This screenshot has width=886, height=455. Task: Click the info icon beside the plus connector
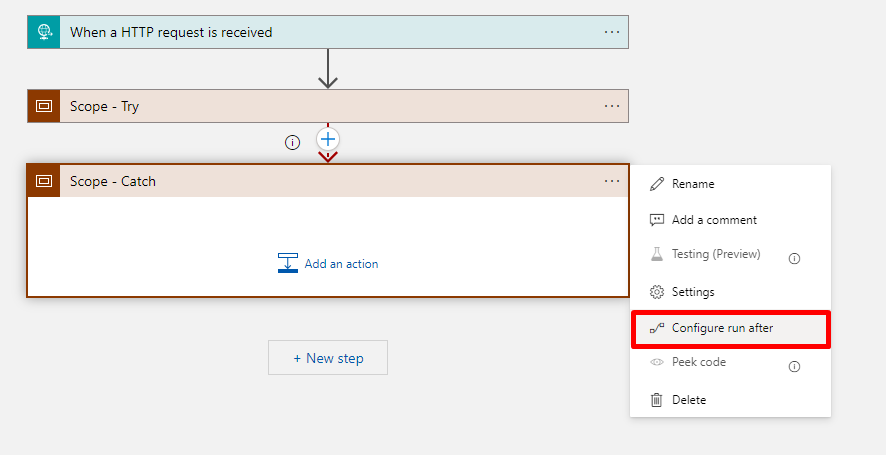pos(292,142)
